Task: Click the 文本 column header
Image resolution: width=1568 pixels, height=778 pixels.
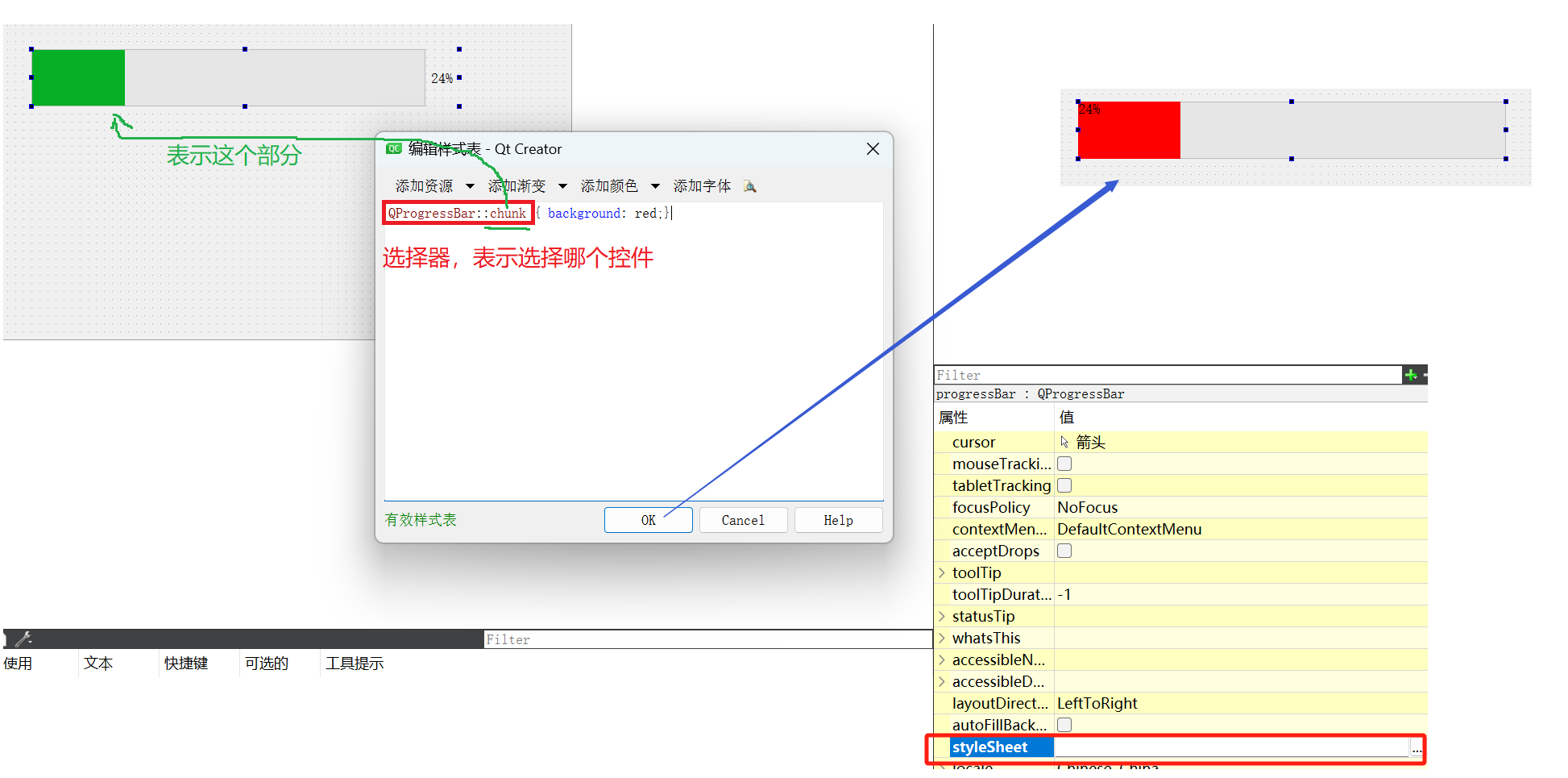Action: (x=98, y=663)
